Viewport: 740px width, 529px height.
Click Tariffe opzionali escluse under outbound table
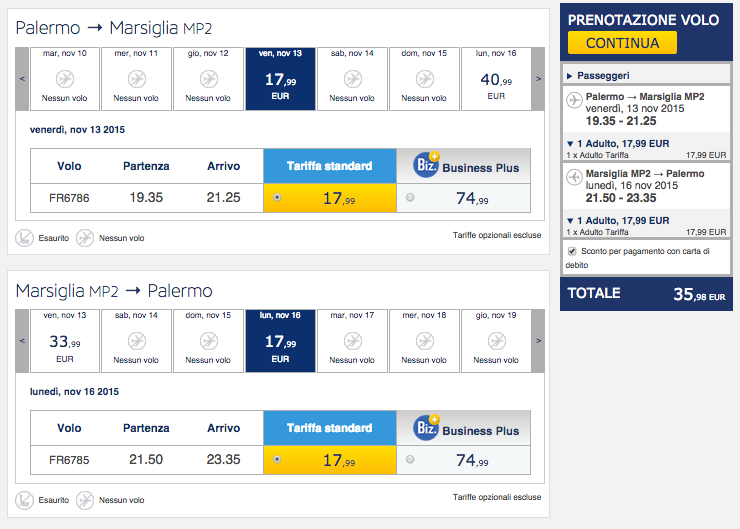496,236
